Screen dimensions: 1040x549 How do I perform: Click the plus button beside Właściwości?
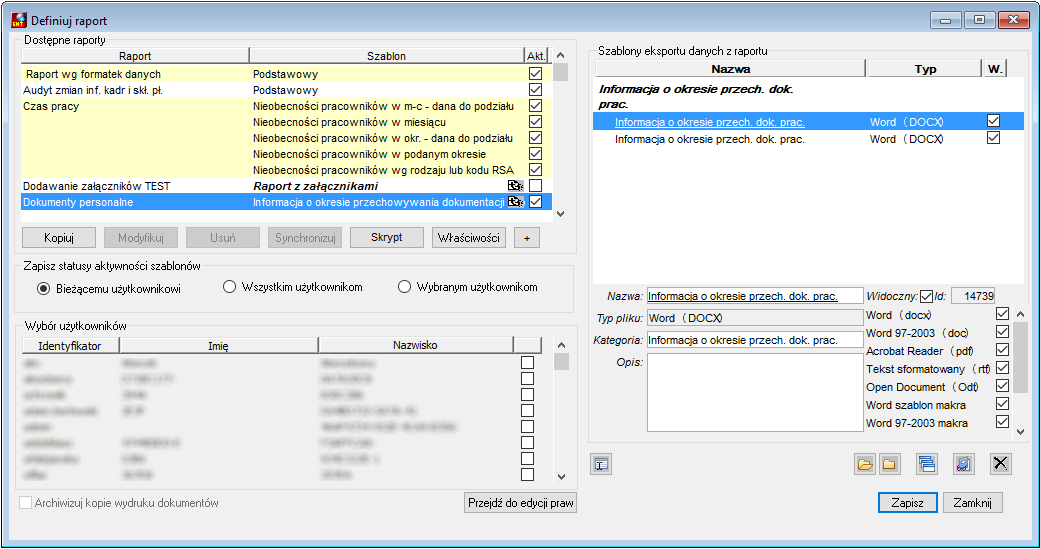(x=527, y=237)
